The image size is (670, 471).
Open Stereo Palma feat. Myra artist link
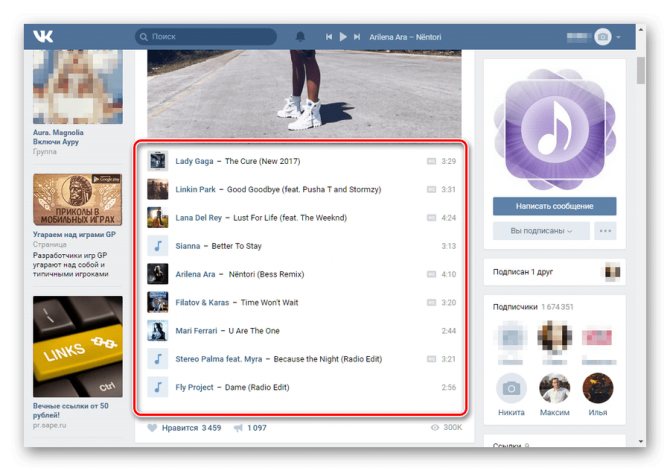pos(219,359)
